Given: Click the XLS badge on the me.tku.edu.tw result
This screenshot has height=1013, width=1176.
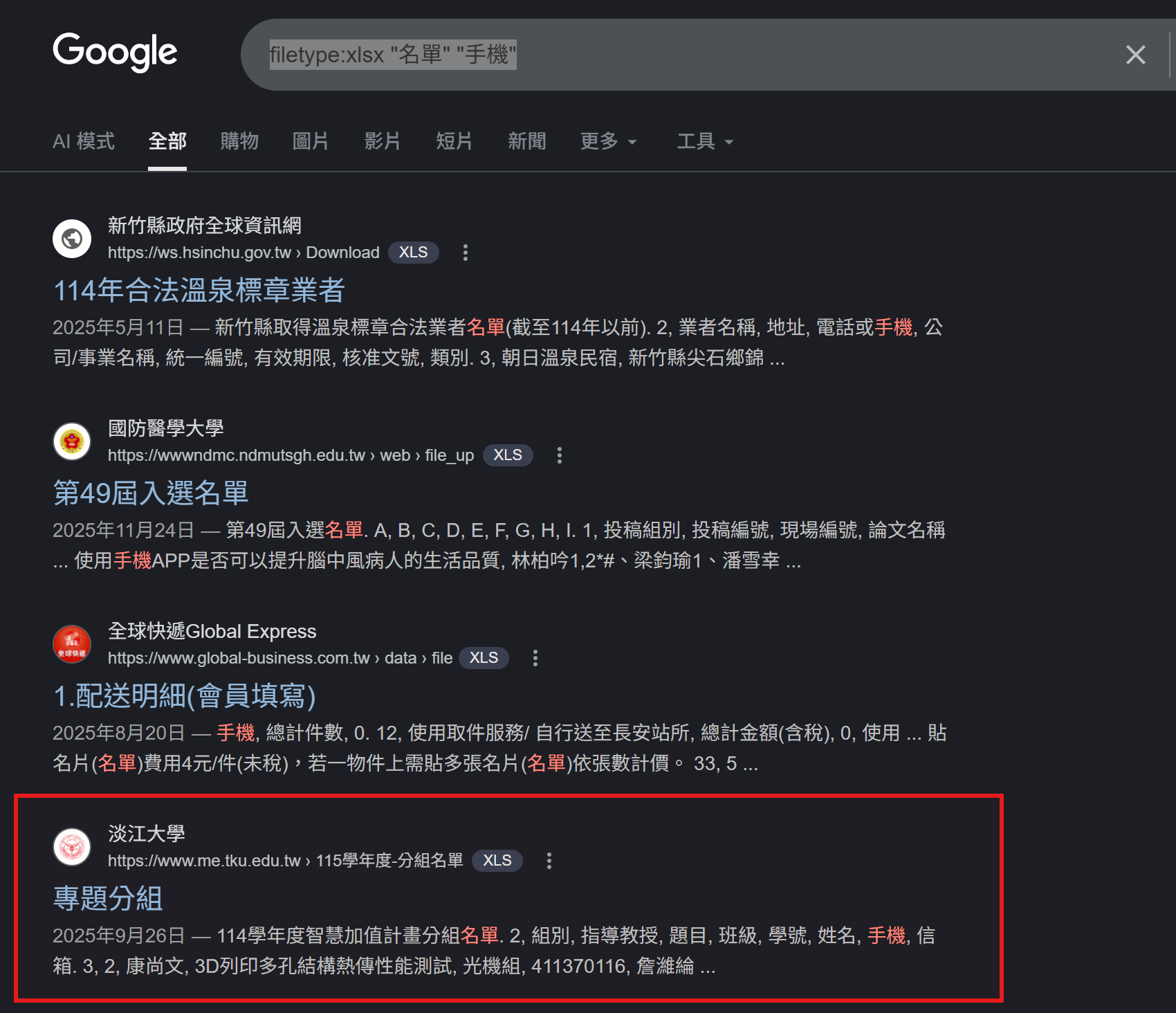Looking at the screenshot, I should [497, 861].
